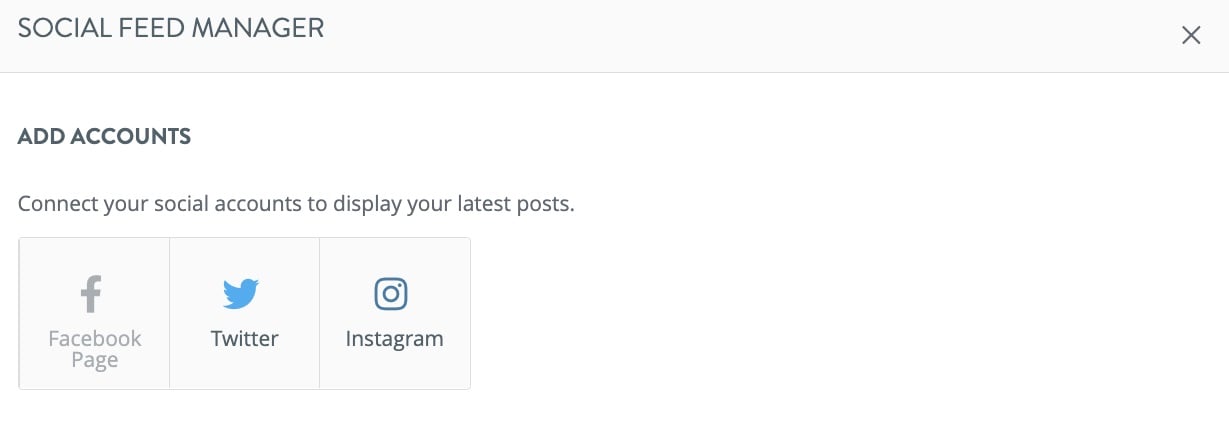Click the 'SOCIAL FEED MANAGER' title

(x=171, y=29)
